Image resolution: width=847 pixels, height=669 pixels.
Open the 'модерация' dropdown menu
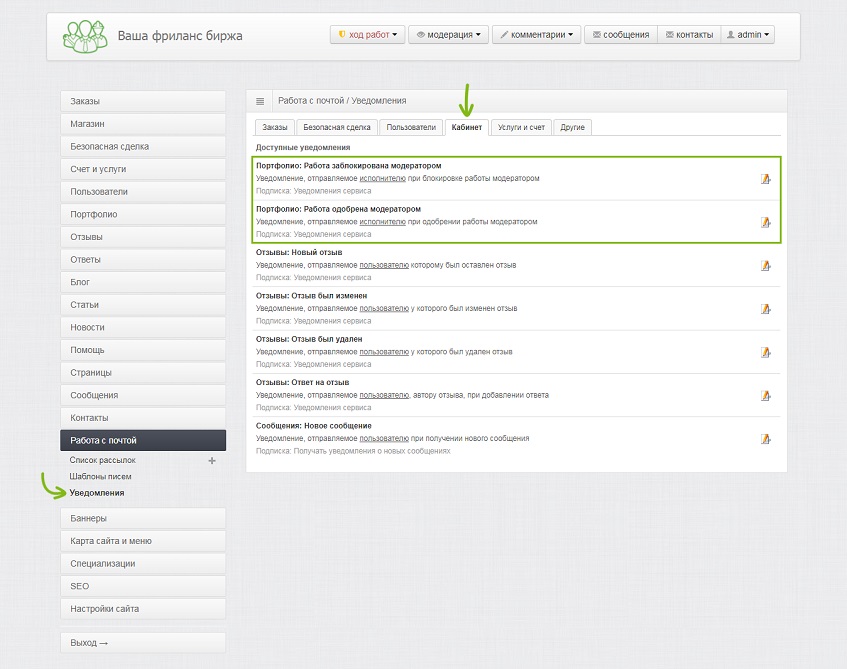pyautogui.click(x=448, y=35)
